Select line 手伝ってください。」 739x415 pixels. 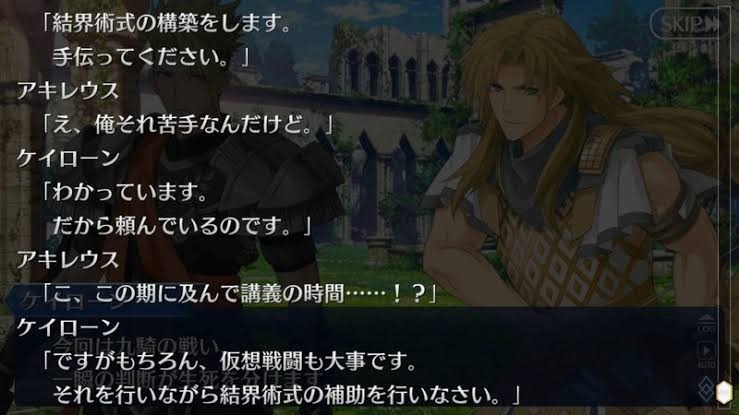pyautogui.click(x=151, y=57)
